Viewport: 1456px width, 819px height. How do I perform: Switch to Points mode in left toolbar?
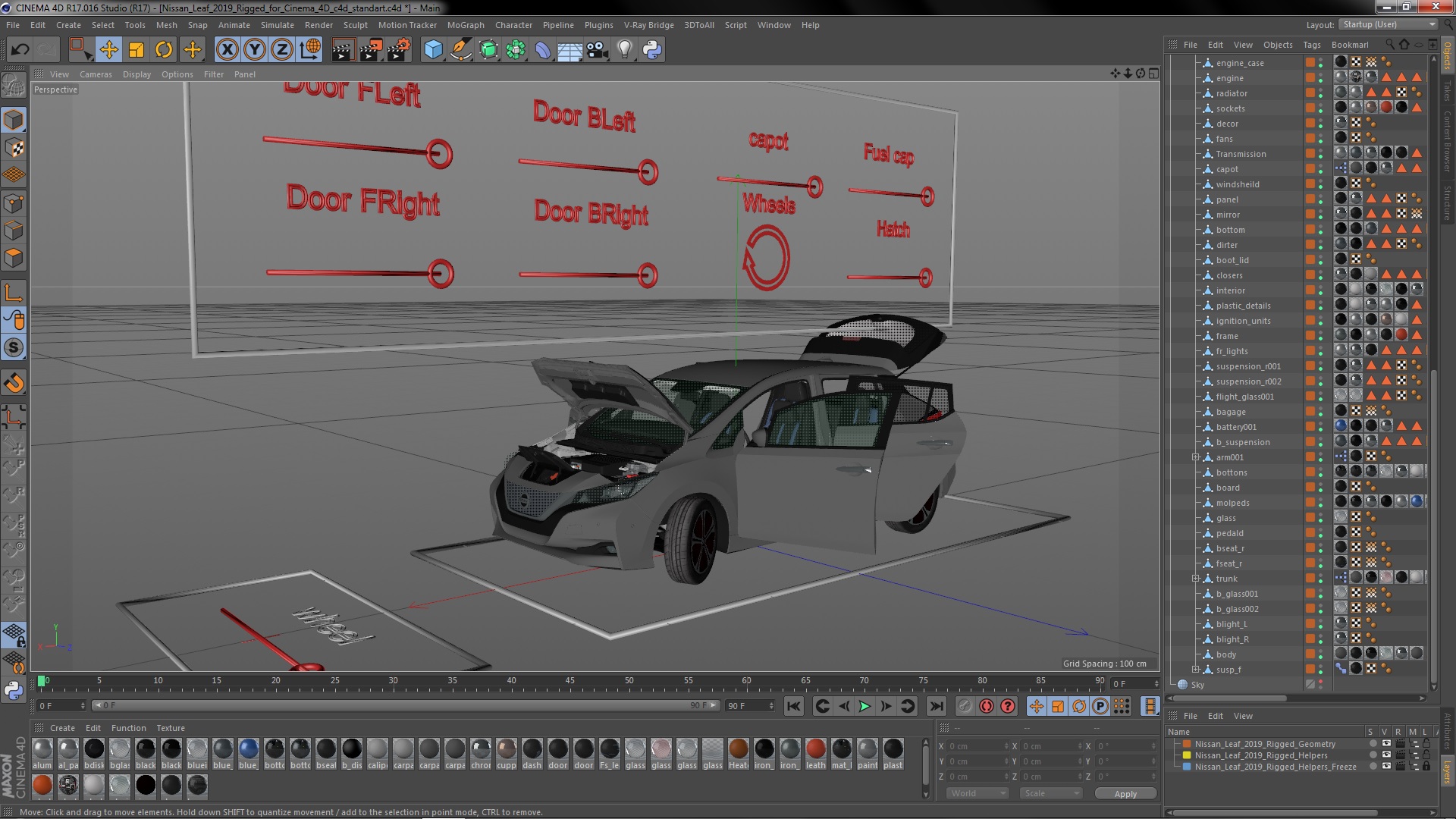[14, 203]
